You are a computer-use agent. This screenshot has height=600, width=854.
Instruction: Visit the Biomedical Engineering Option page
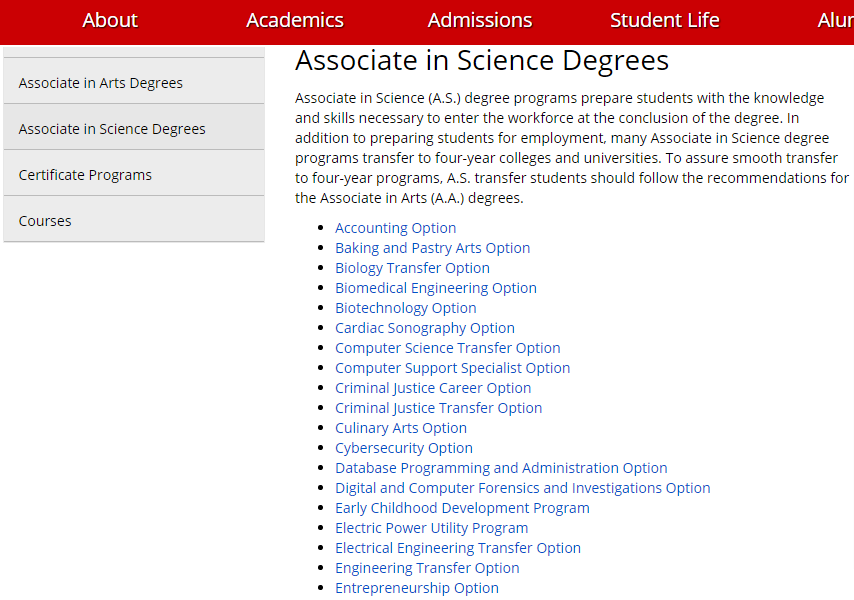tap(436, 288)
